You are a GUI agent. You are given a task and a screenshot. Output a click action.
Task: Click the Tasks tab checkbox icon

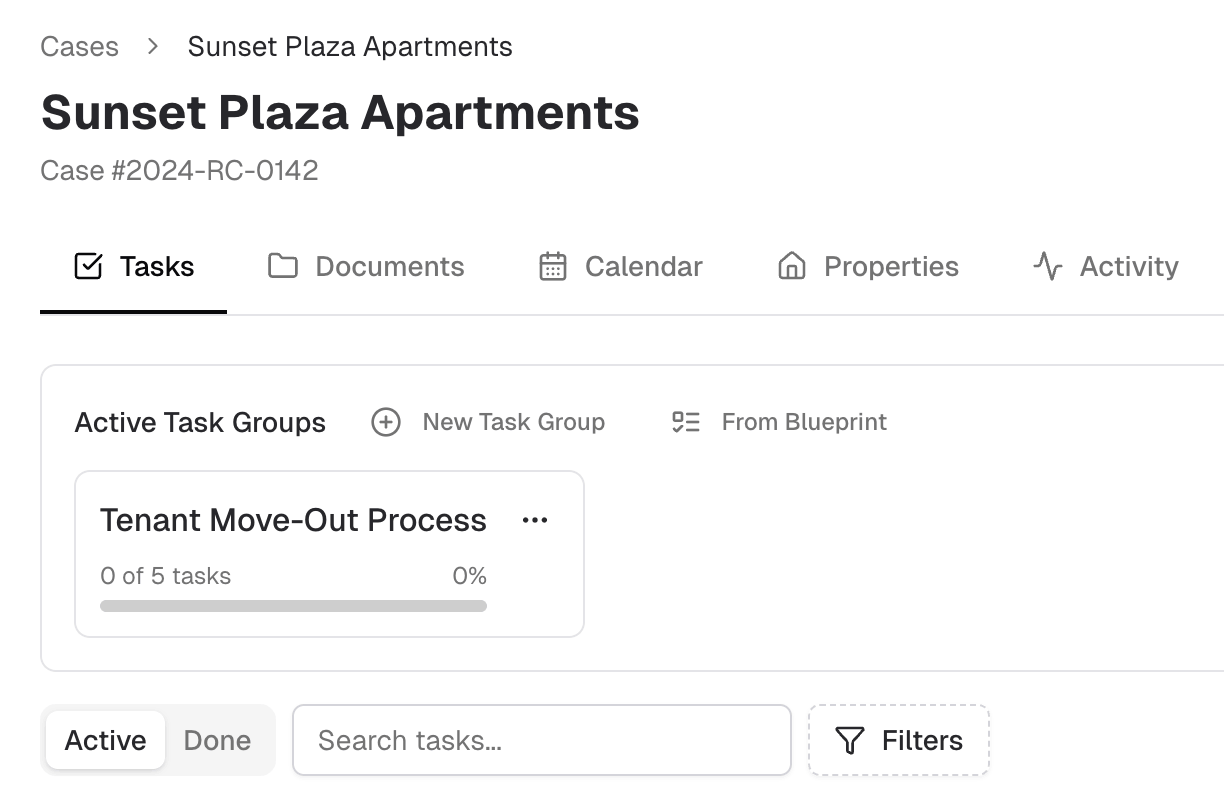(x=89, y=266)
